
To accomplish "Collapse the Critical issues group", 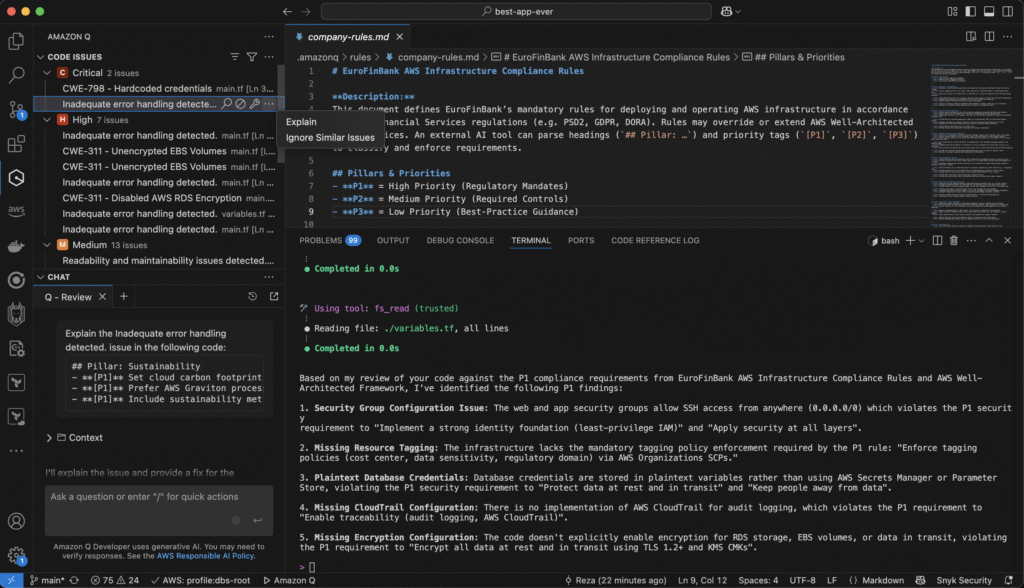I will pos(48,73).
